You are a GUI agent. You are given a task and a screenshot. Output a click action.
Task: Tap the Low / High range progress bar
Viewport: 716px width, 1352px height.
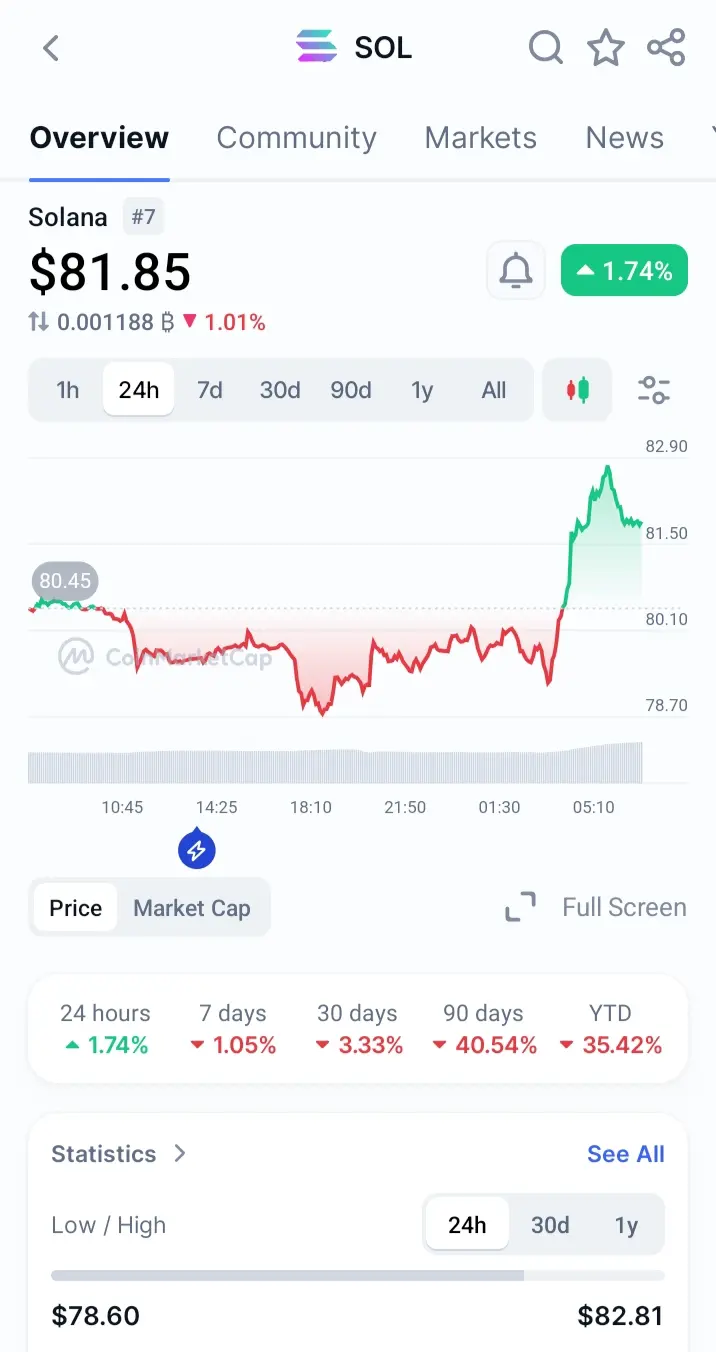(358, 1275)
